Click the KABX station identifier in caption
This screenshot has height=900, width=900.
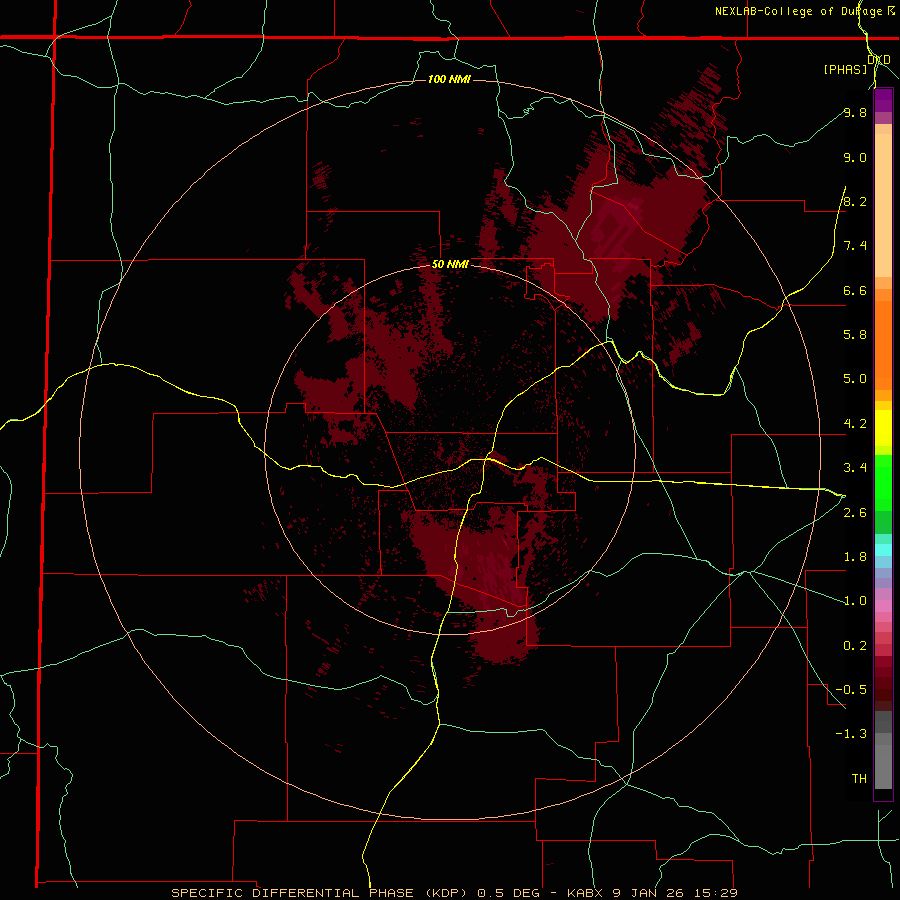[x=585, y=893]
